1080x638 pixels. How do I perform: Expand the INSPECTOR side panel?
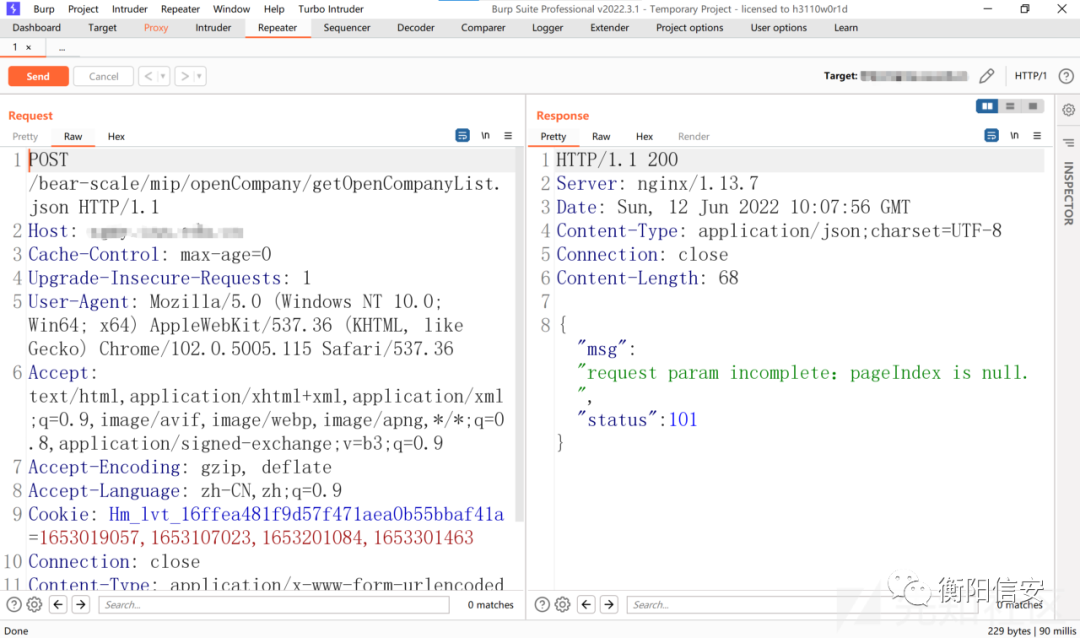[x=1068, y=193]
